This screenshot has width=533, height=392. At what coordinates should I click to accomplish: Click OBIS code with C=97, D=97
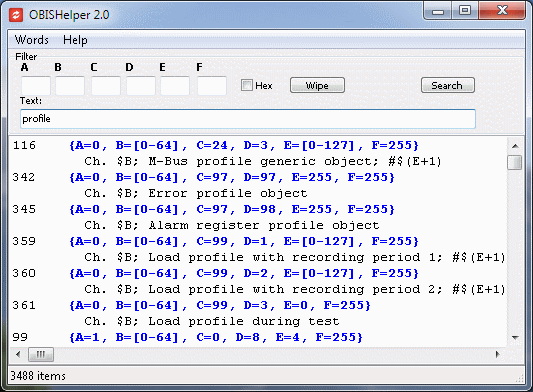[232, 177]
